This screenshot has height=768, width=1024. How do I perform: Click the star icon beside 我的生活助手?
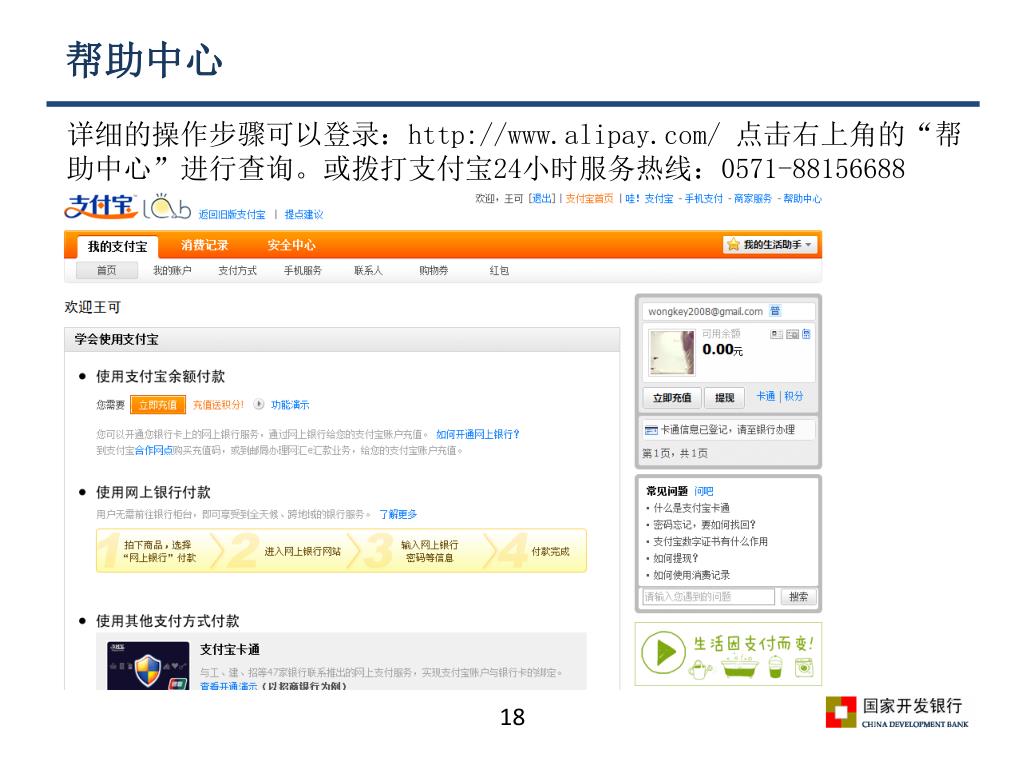pyautogui.click(x=733, y=244)
